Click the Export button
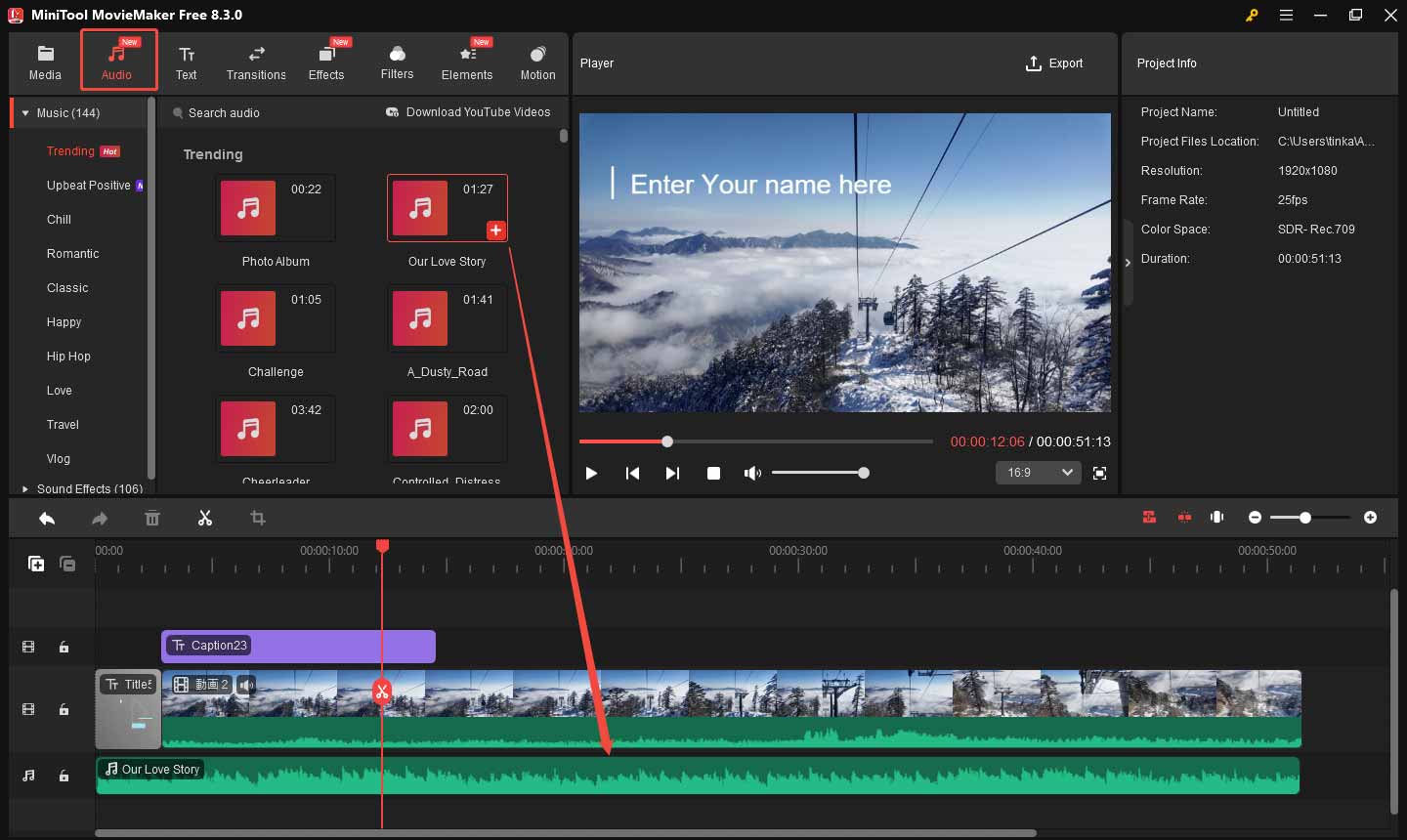Screen dimensions: 1407x840 (x=1054, y=63)
